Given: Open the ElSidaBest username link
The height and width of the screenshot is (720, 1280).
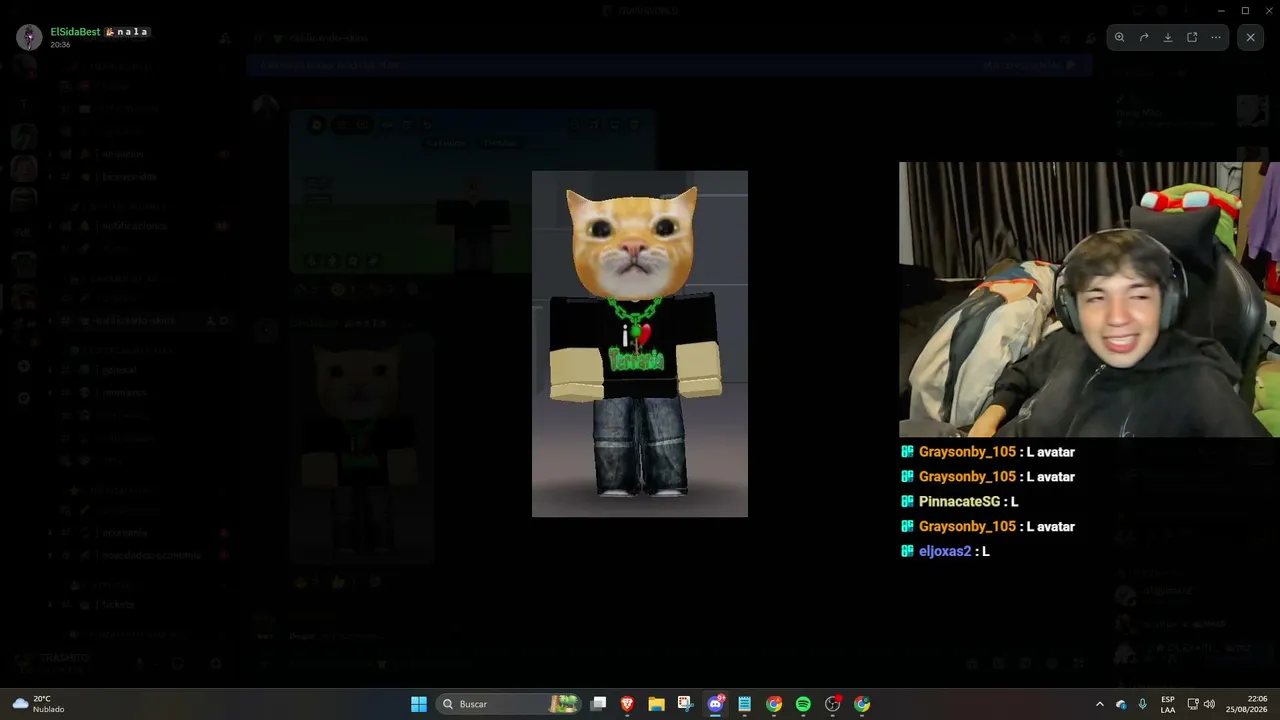Looking at the screenshot, I should point(75,32).
